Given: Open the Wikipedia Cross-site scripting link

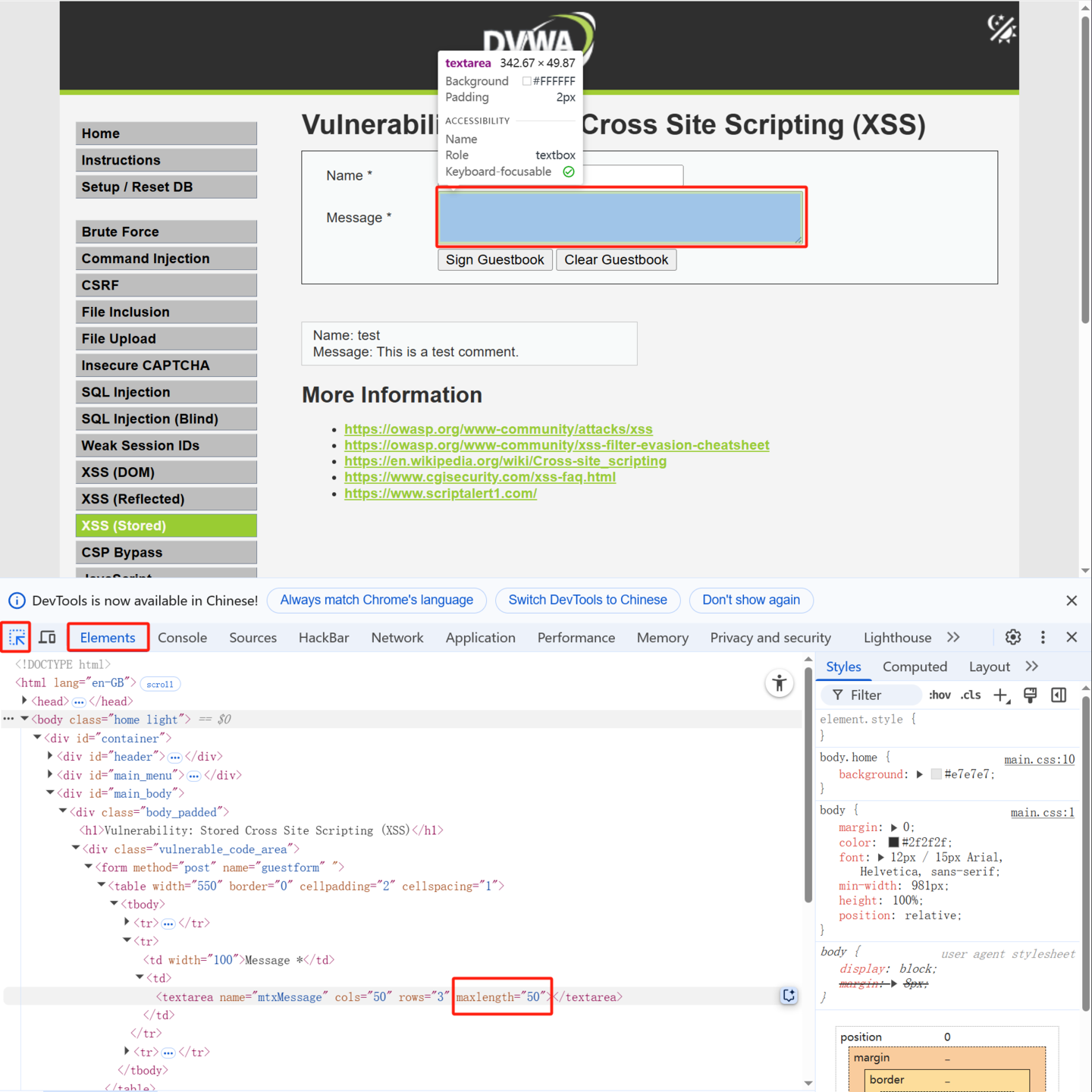Looking at the screenshot, I should click(505, 461).
